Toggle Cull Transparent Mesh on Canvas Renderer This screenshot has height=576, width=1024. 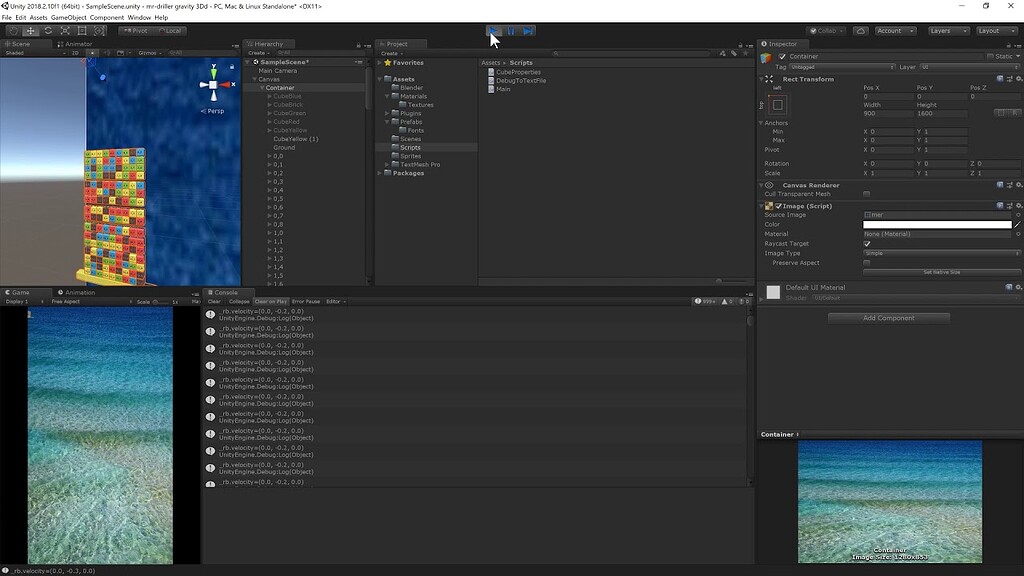(x=867, y=193)
